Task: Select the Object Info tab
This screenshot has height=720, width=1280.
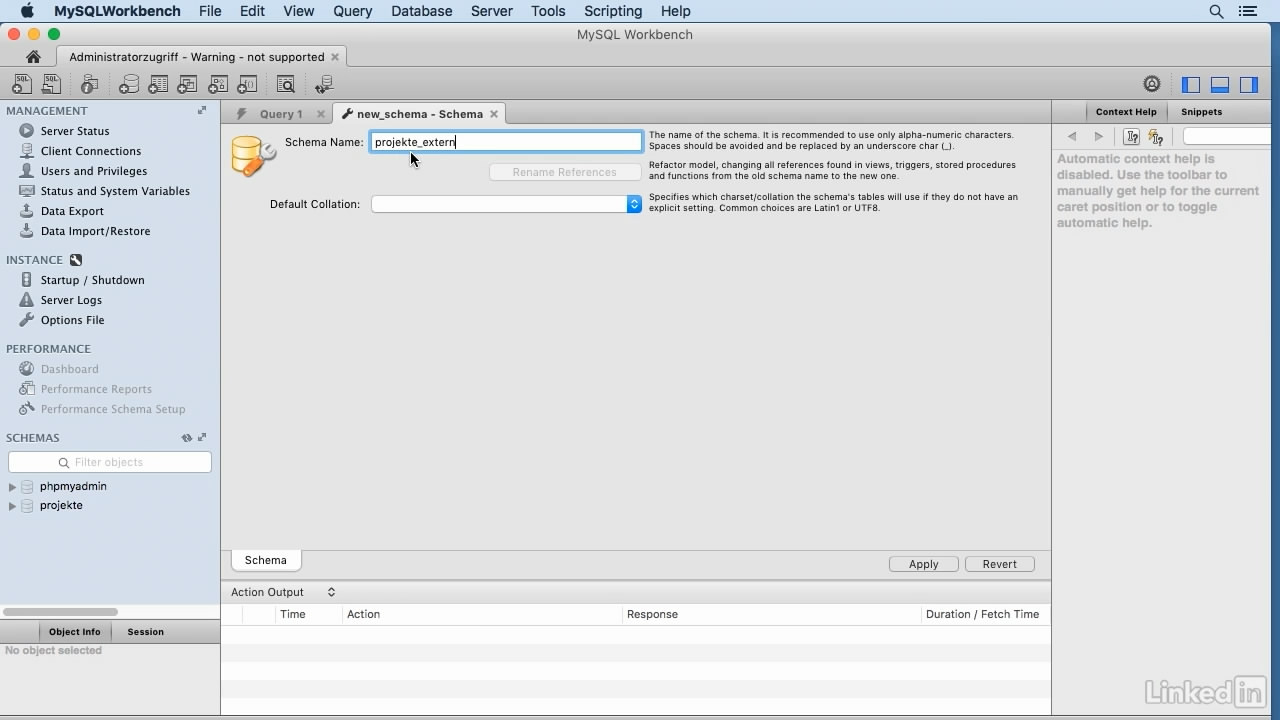Action: coord(75,632)
